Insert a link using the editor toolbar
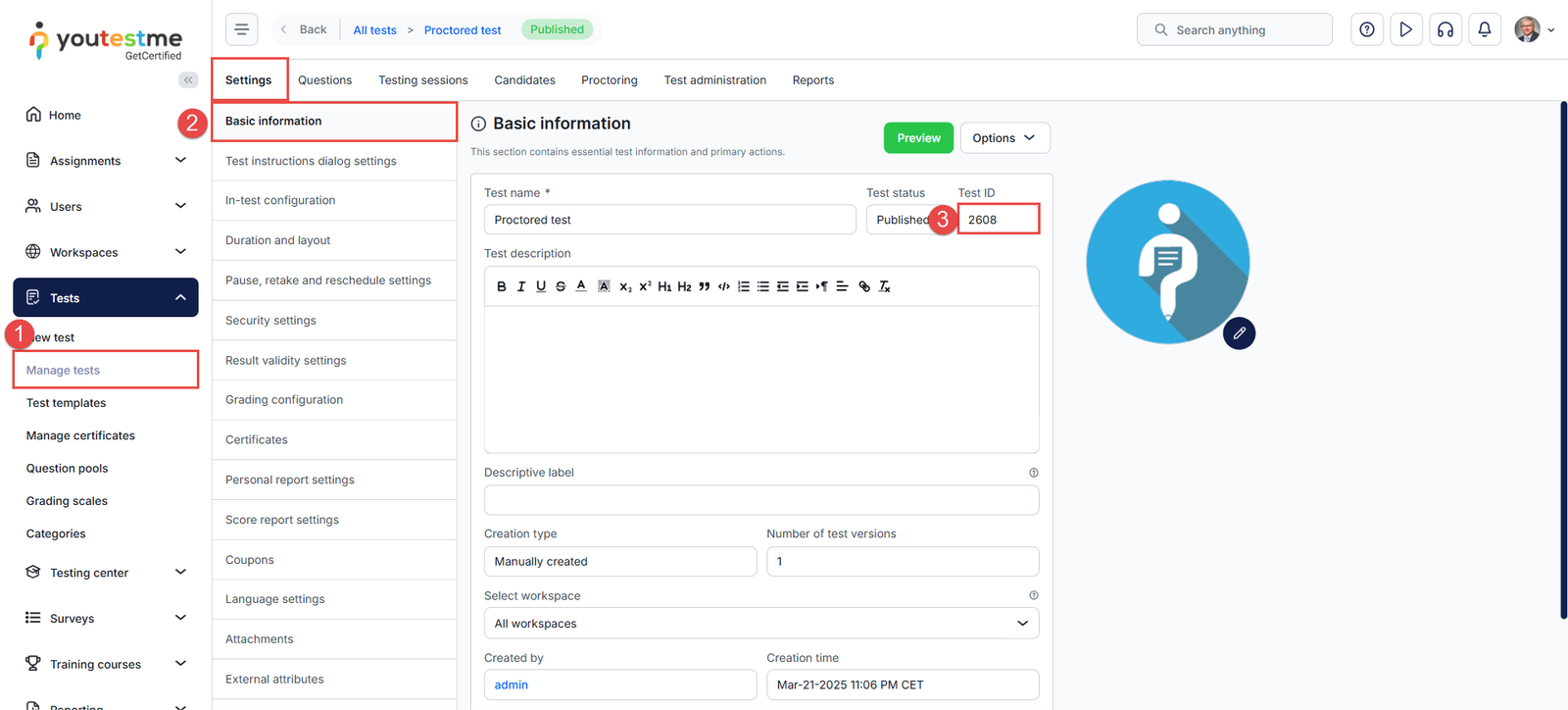 (x=863, y=286)
